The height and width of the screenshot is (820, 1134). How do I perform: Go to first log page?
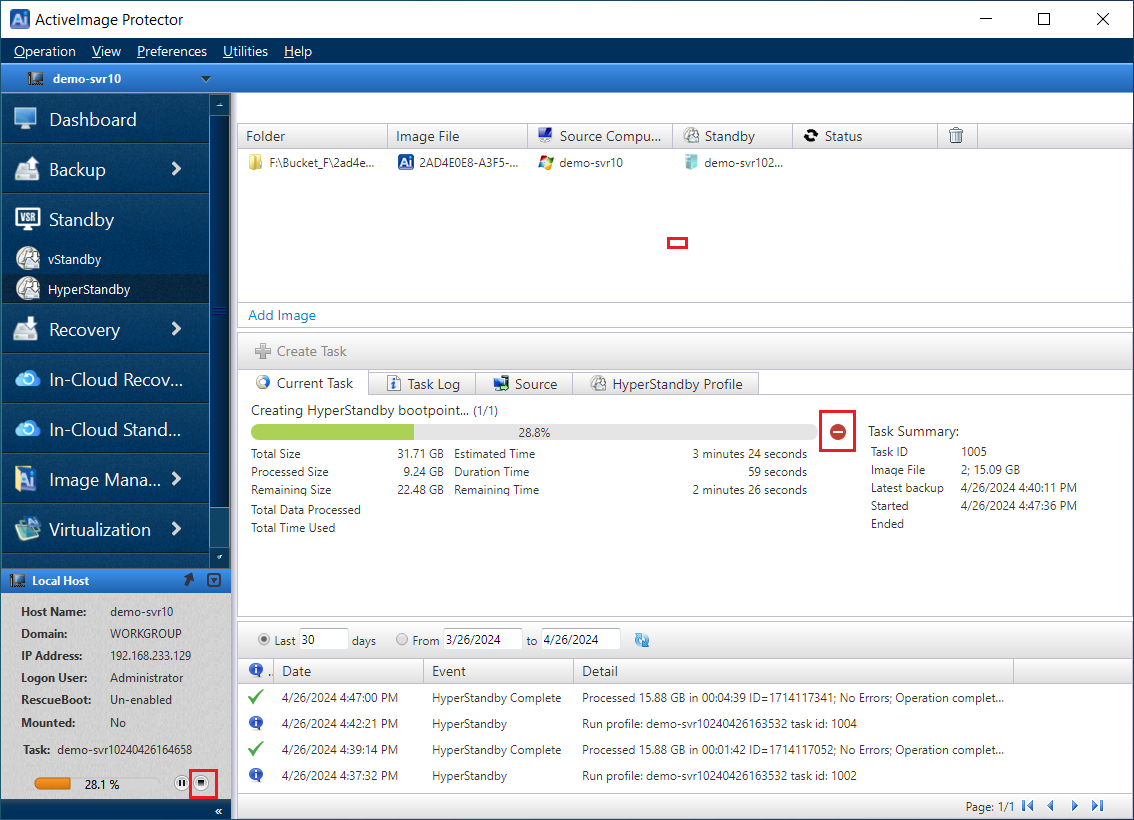pyautogui.click(x=1028, y=806)
